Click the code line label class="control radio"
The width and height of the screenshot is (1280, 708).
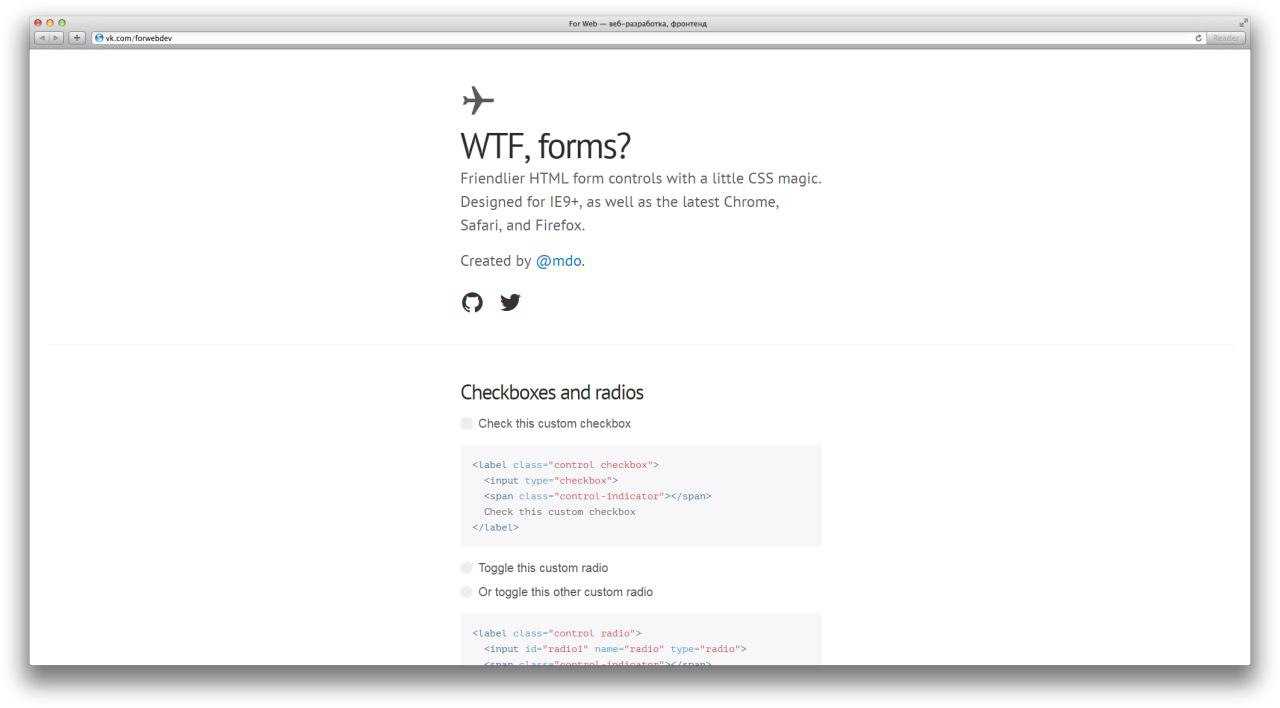tap(557, 632)
